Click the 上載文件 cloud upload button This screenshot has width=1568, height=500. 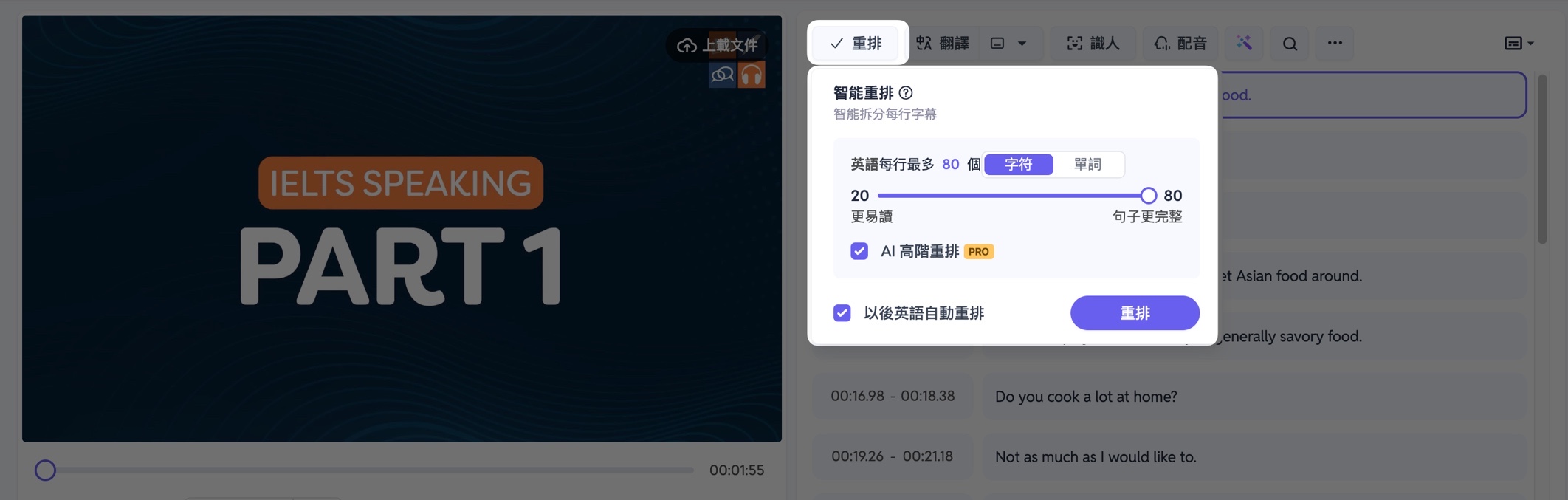[x=717, y=46]
